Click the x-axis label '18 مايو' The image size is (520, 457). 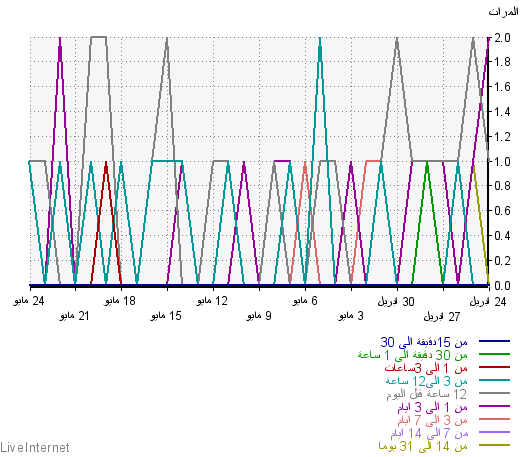click(x=120, y=301)
